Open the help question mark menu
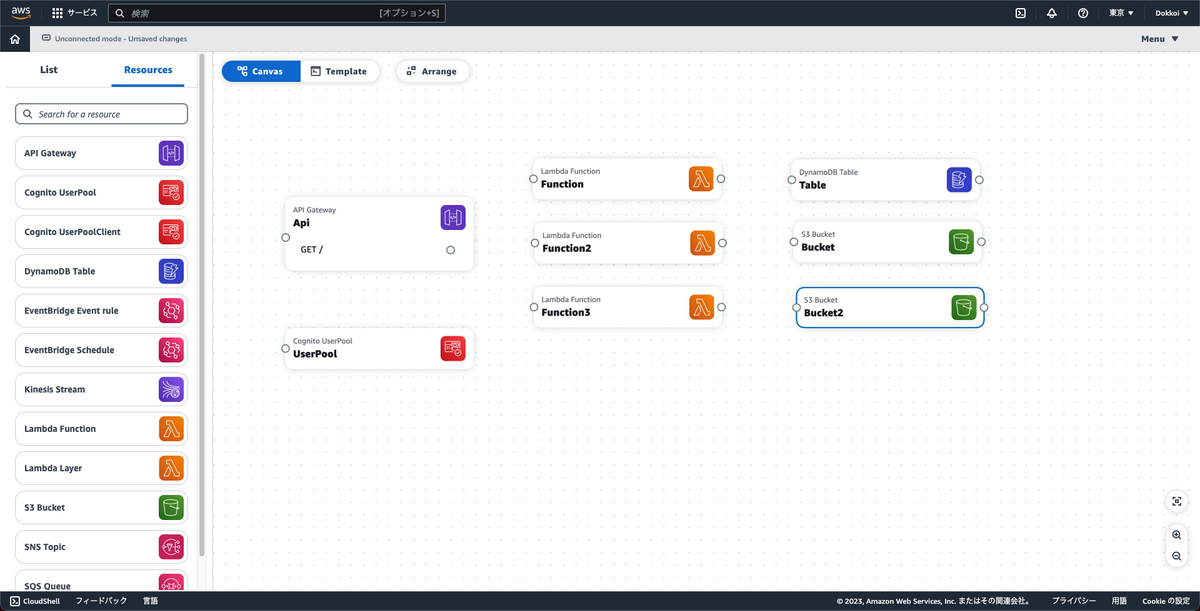The width and height of the screenshot is (1200, 611). click(x=1083, y=13)
